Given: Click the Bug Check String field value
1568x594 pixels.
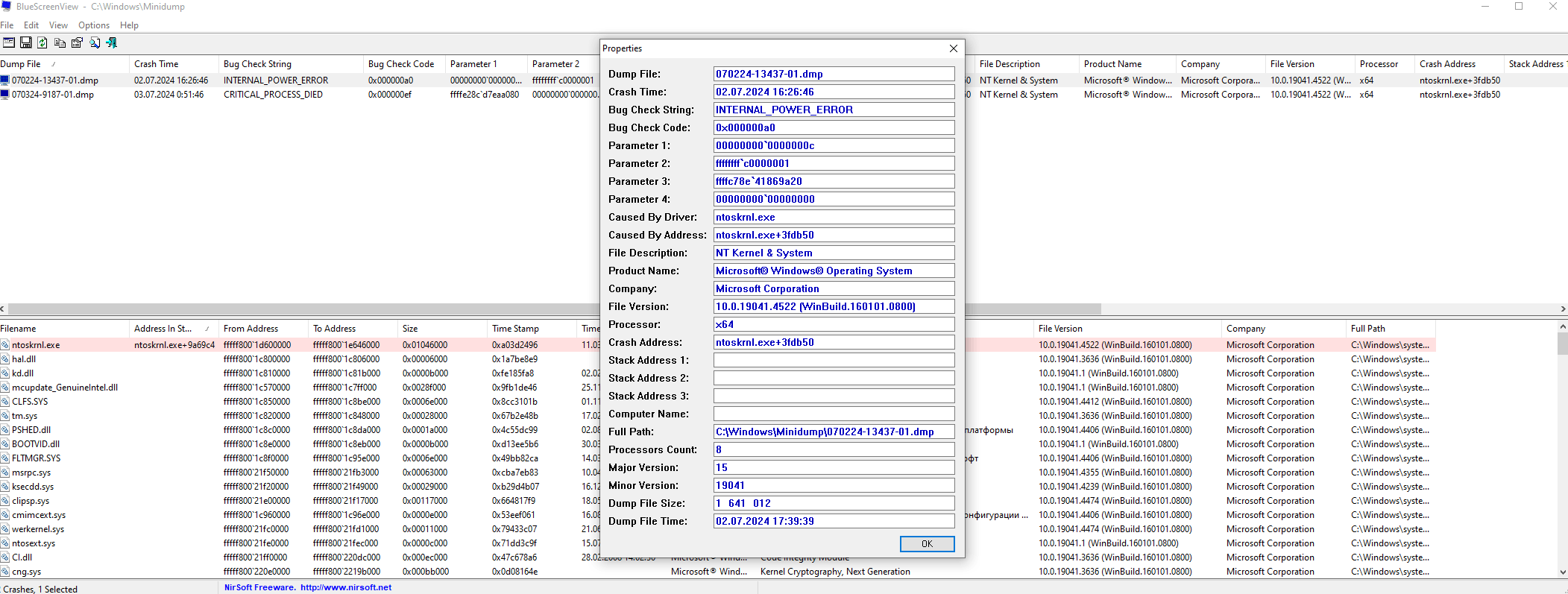Looking at the screenshot, I should pos(834,110).
